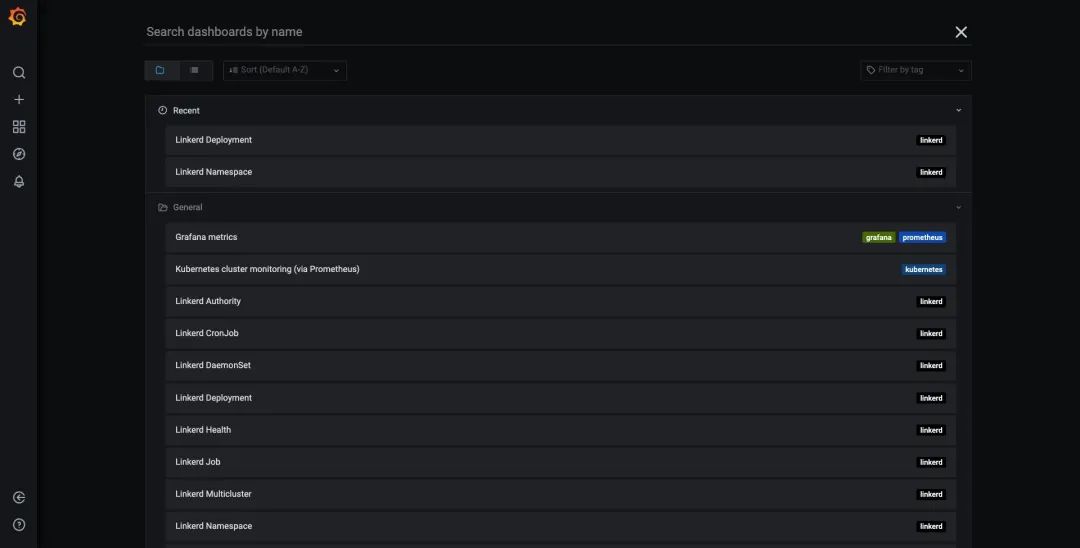This screenshot has height=548, width=1080.
Task: Collapse the General folder chevron
Action: tap(958, 207)
